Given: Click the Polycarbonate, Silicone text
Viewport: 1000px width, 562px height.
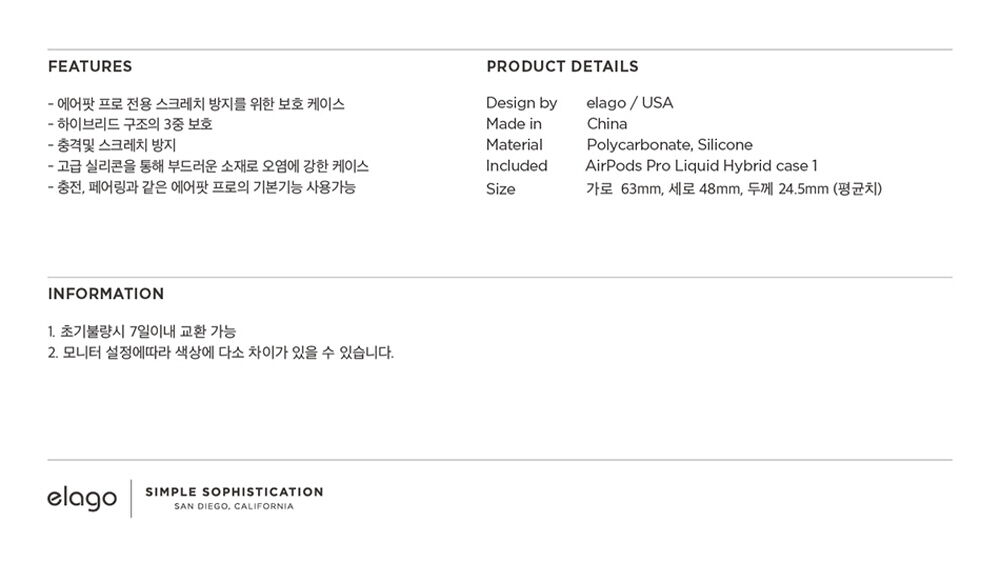Looking at the screenshot, I should coord(669,145).
